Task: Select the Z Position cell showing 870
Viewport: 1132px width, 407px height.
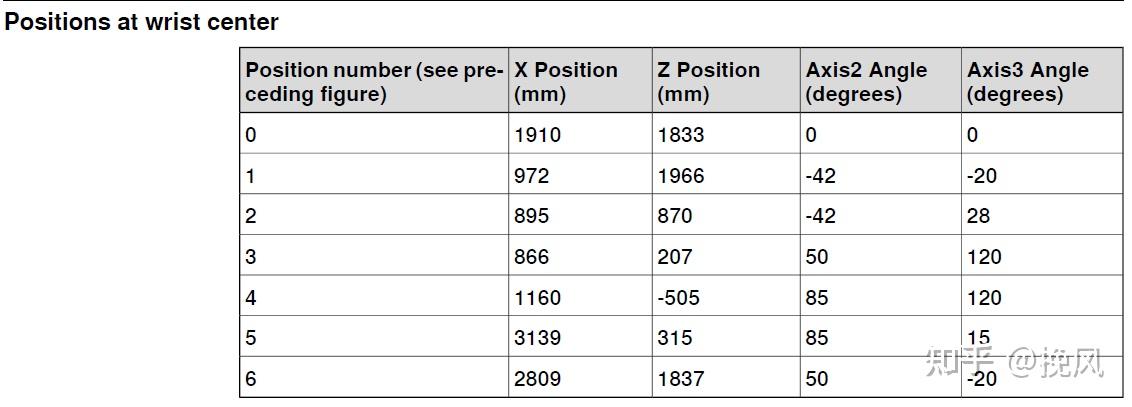Action: (x=675, y=216)
